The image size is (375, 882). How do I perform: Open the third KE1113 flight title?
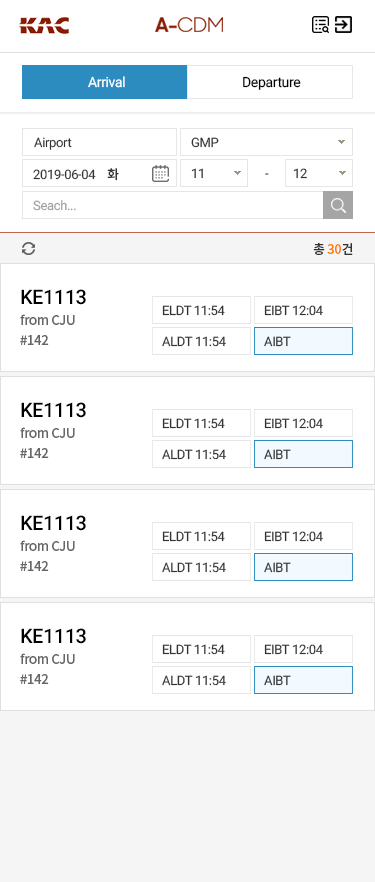(x=53, y=523)
